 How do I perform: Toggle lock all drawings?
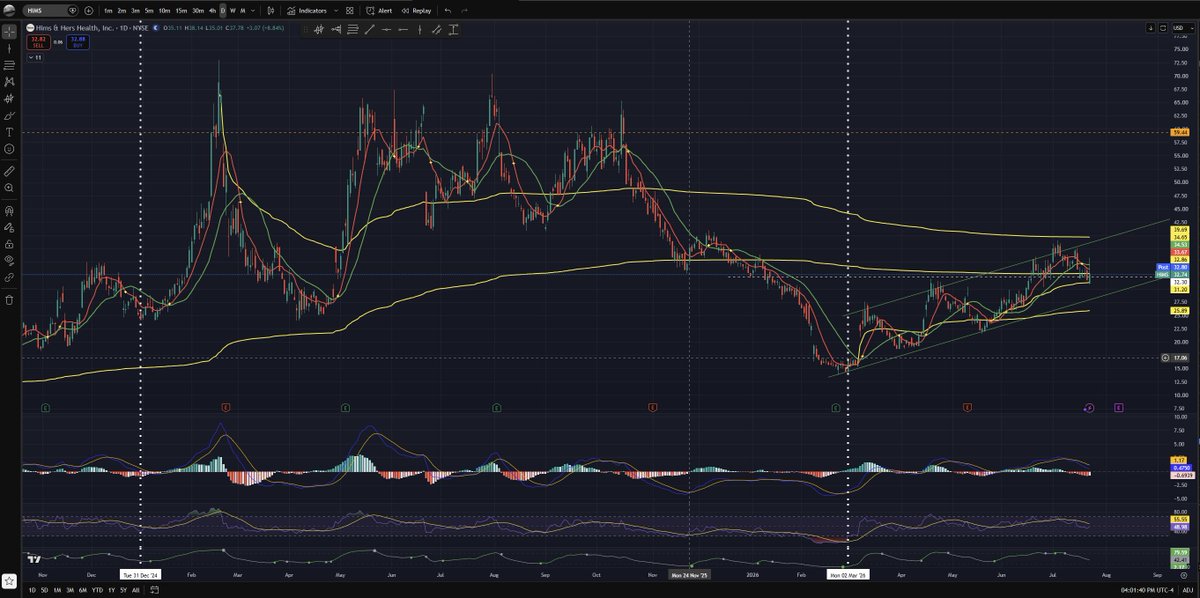8,243
